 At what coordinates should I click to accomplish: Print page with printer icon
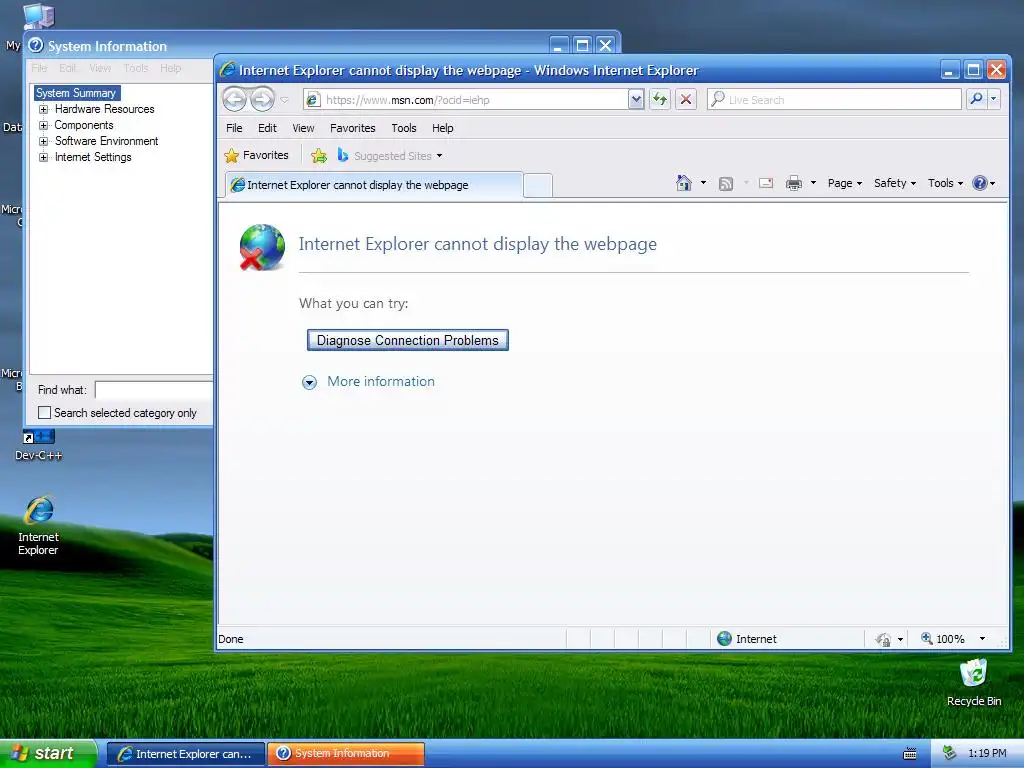(x=793, y=184)
